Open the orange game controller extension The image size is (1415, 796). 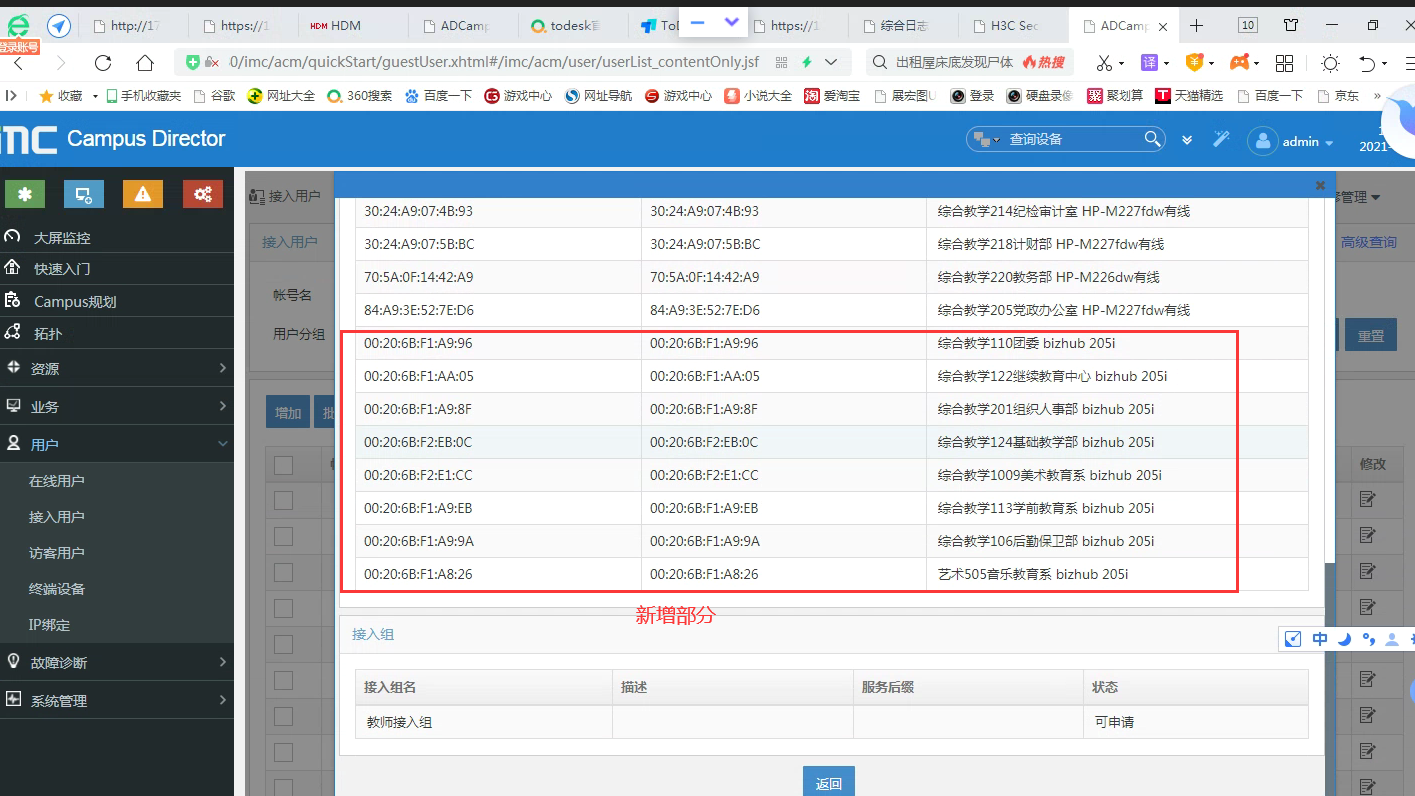[x=1239, y=63]
